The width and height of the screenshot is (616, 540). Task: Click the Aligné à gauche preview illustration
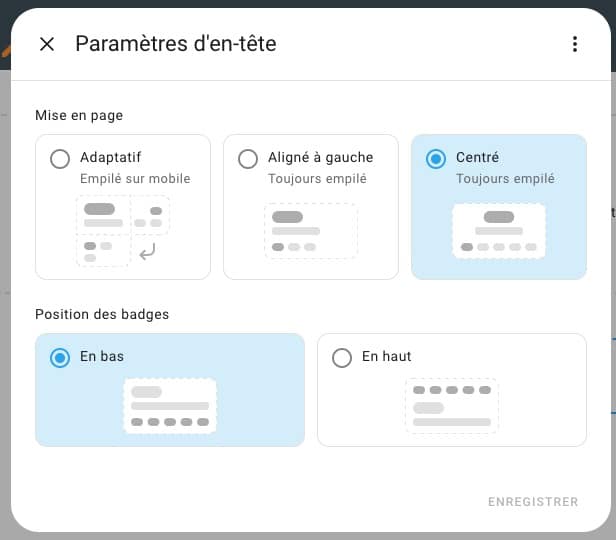pyautogui.click(x=310, y=231)
